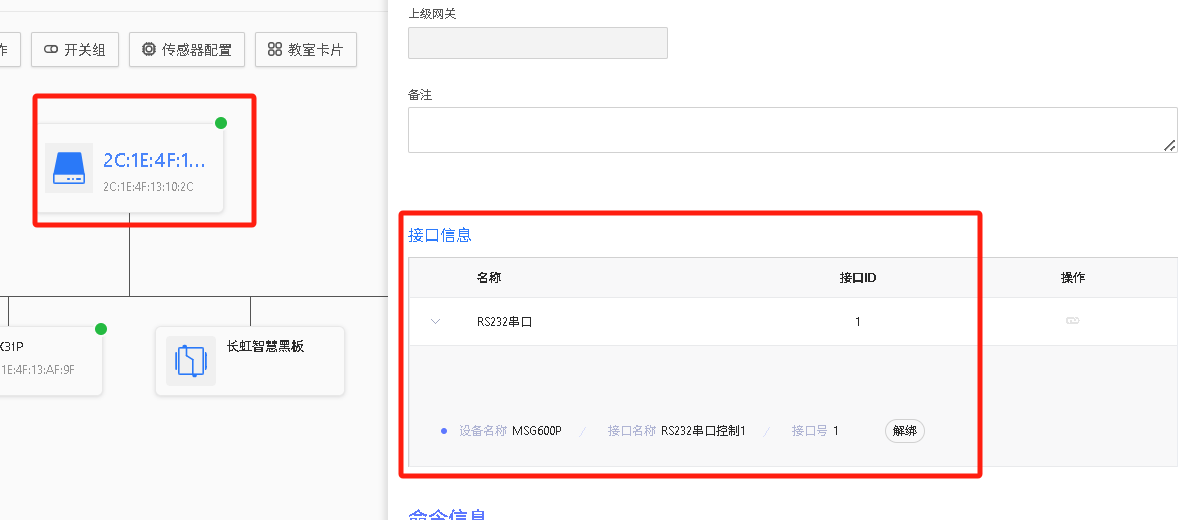Click the 上级网关 input field
Screen dimensions: 1197x520
[537, 43]
